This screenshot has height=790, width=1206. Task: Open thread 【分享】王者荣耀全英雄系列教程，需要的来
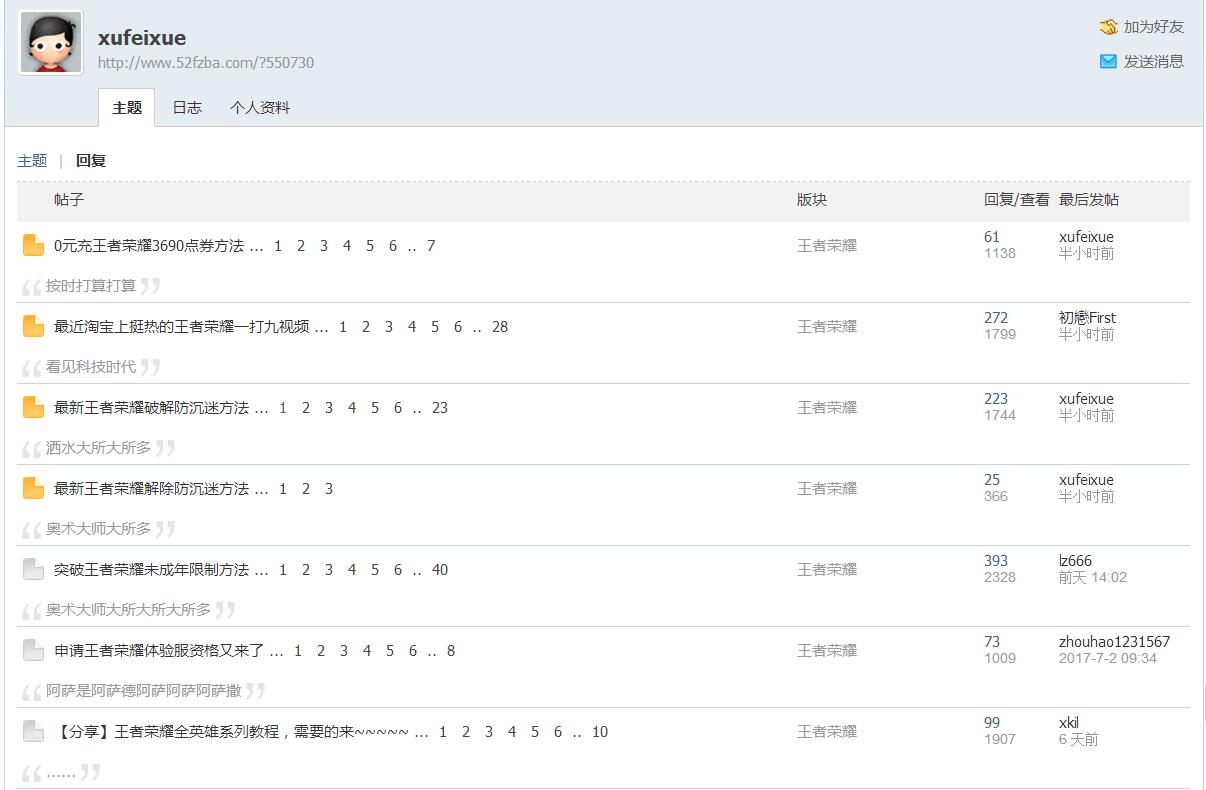tap(231, 732)
